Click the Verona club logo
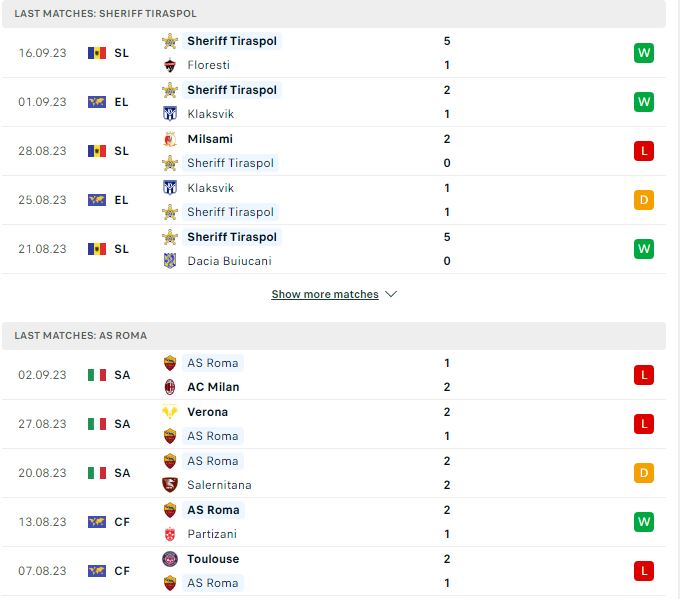 tap(170, 412)
